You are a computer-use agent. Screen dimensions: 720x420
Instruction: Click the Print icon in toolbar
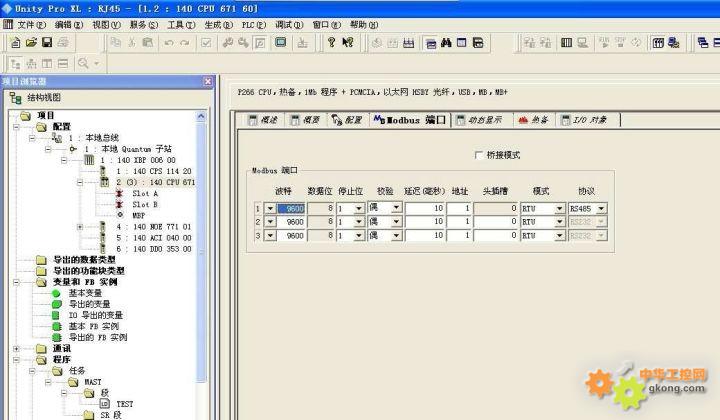63,43
